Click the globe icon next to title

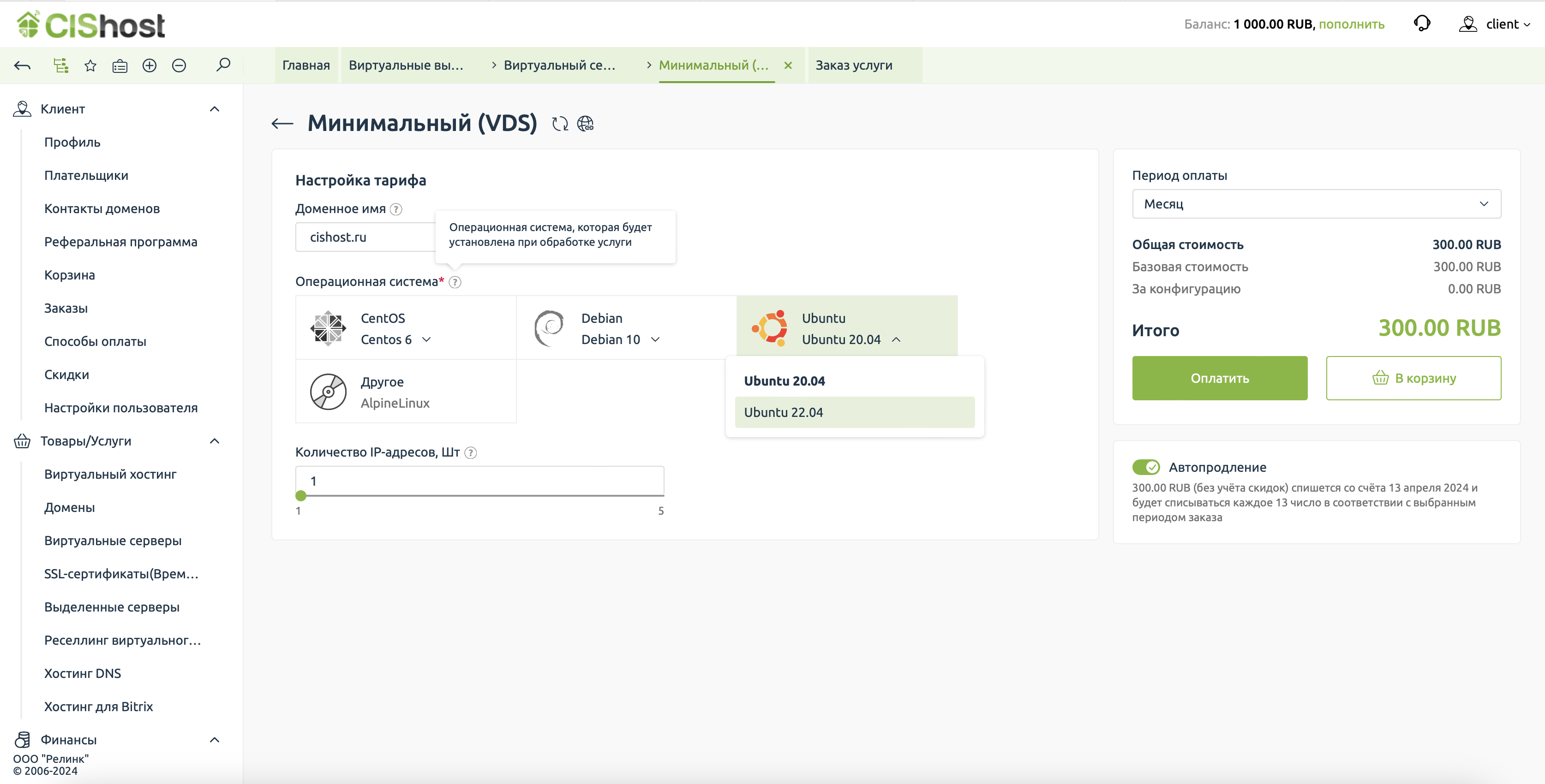coord(585,124)
